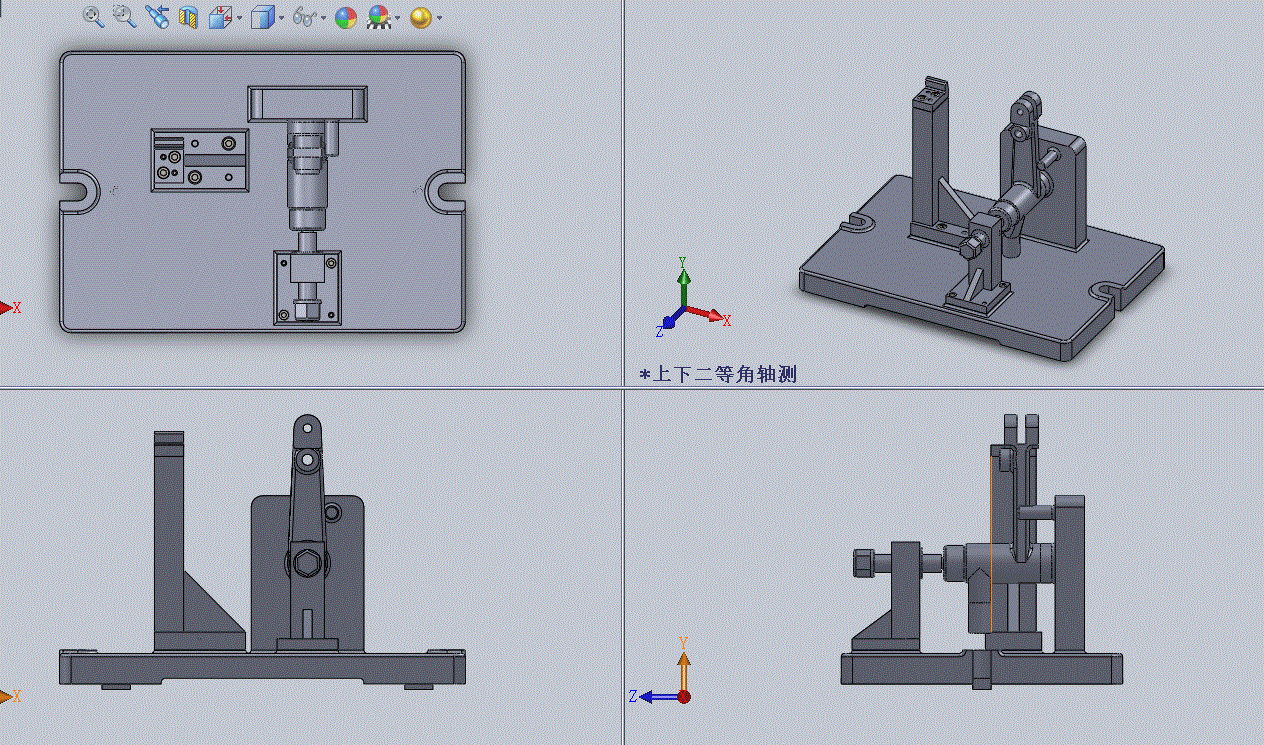Click the Hide/Show Items glasses icon
The image size is (1264, 745).
coord(305,17)
